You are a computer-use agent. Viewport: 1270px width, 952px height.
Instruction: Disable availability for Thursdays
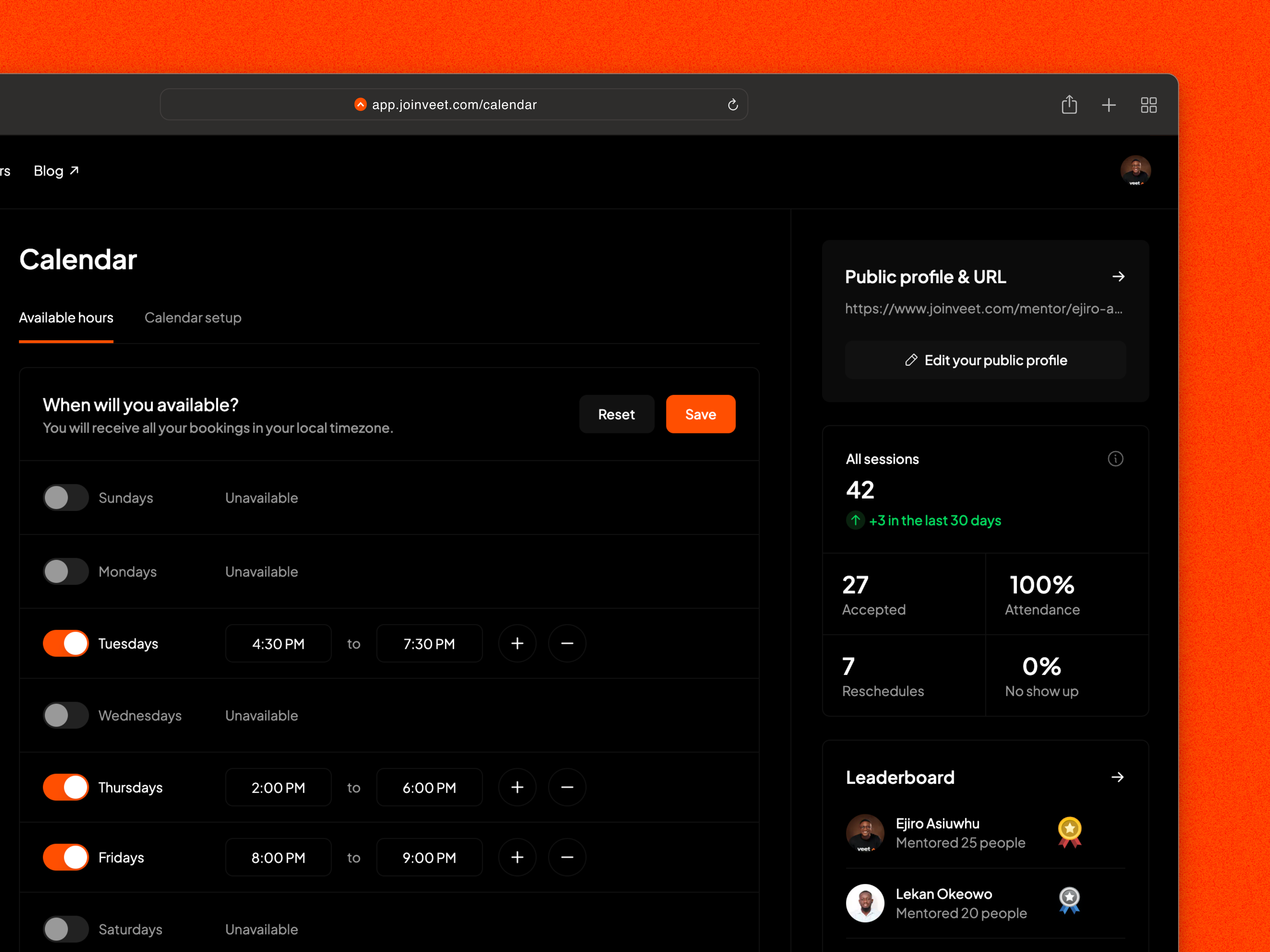tap(65, 787)
